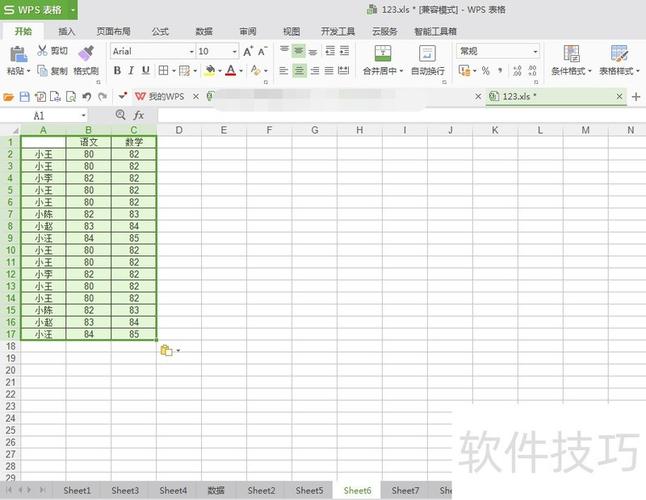The width and height of the screenshot is (646, 500).
Task: Click the print preview icon
Action: [x=71, y=97]
